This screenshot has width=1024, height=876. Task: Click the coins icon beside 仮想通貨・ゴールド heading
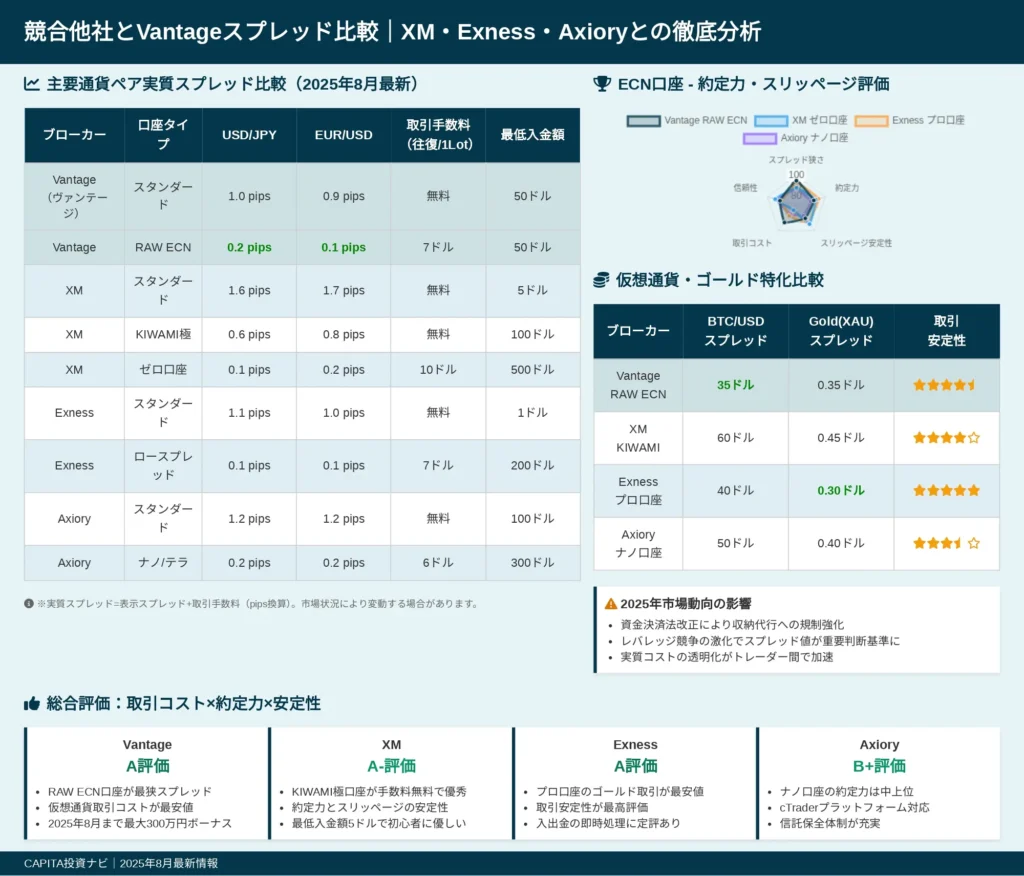point(601,280)
